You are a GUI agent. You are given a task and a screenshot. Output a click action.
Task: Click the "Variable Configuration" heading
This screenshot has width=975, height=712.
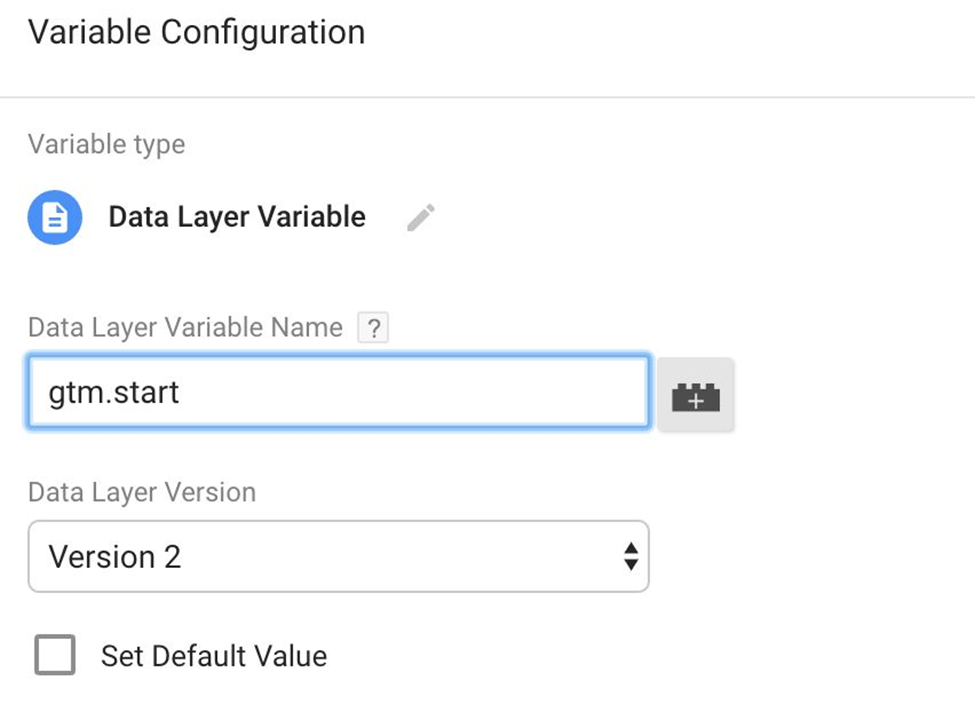pos(196,32)
